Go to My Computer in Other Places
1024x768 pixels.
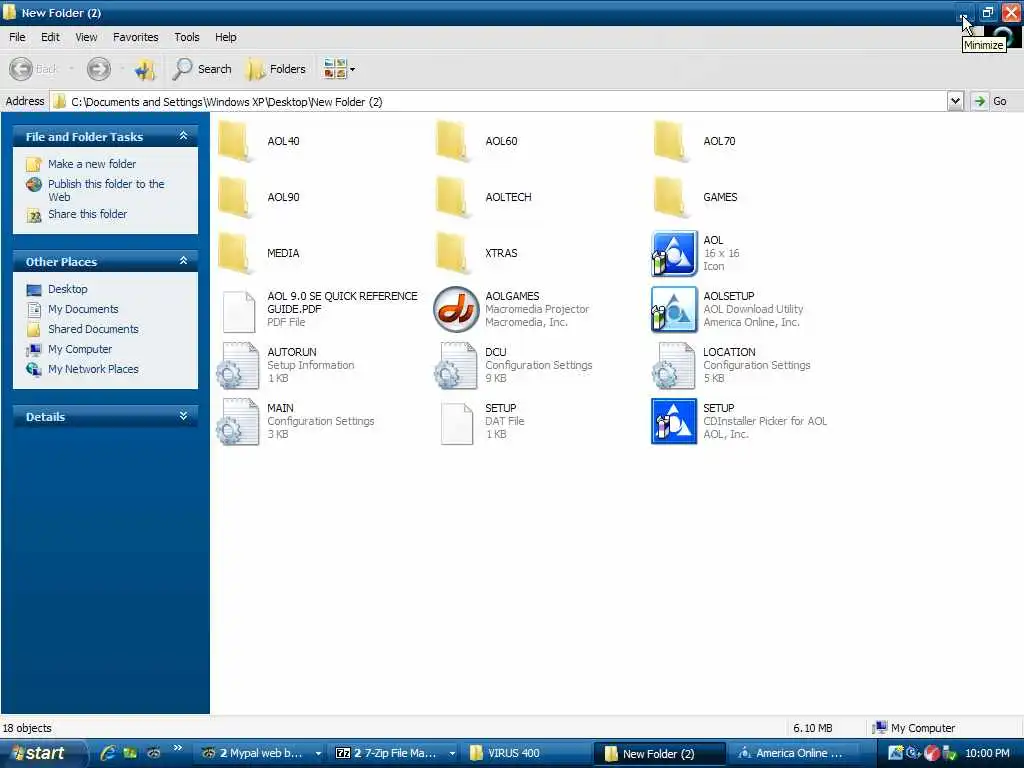[69, 349]
